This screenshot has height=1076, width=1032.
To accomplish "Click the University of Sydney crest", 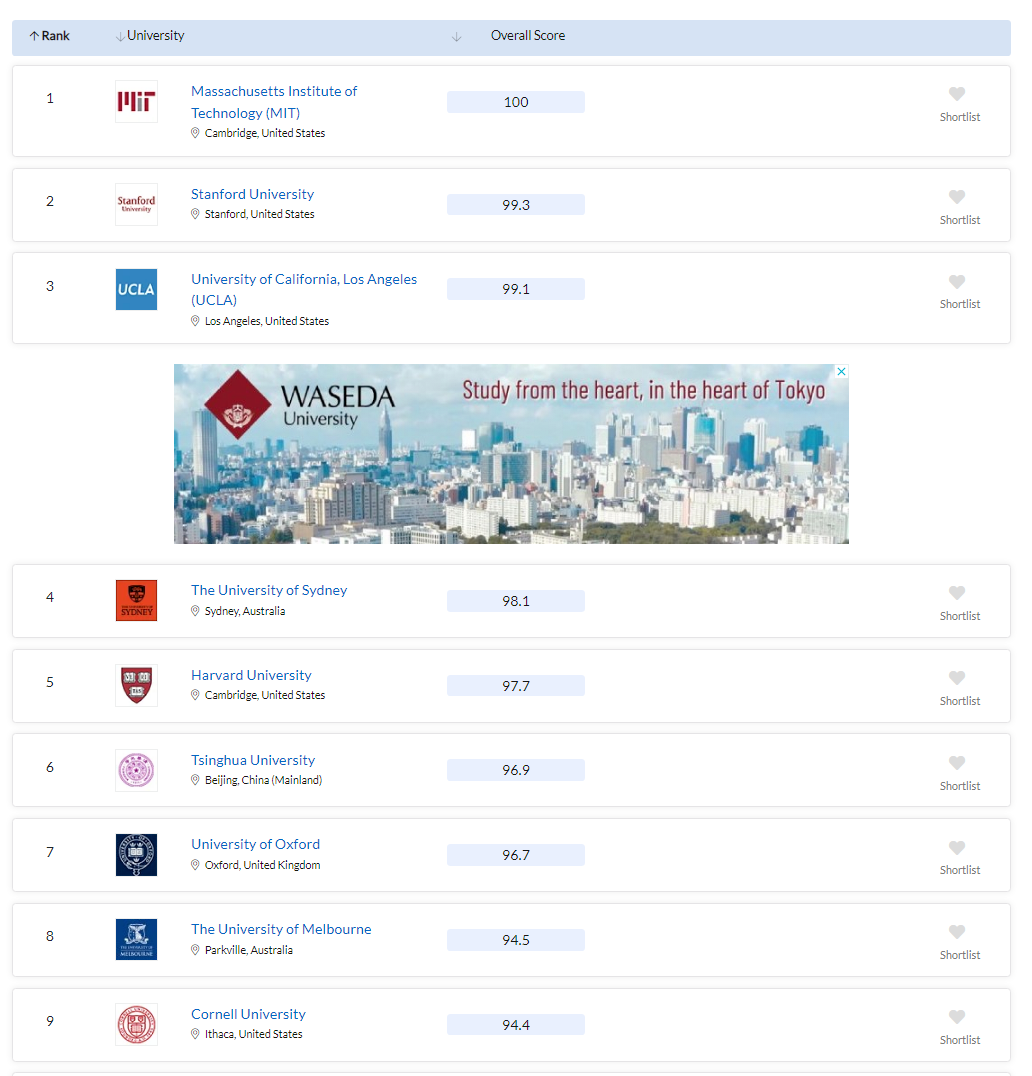I will (x=136, y=600).
